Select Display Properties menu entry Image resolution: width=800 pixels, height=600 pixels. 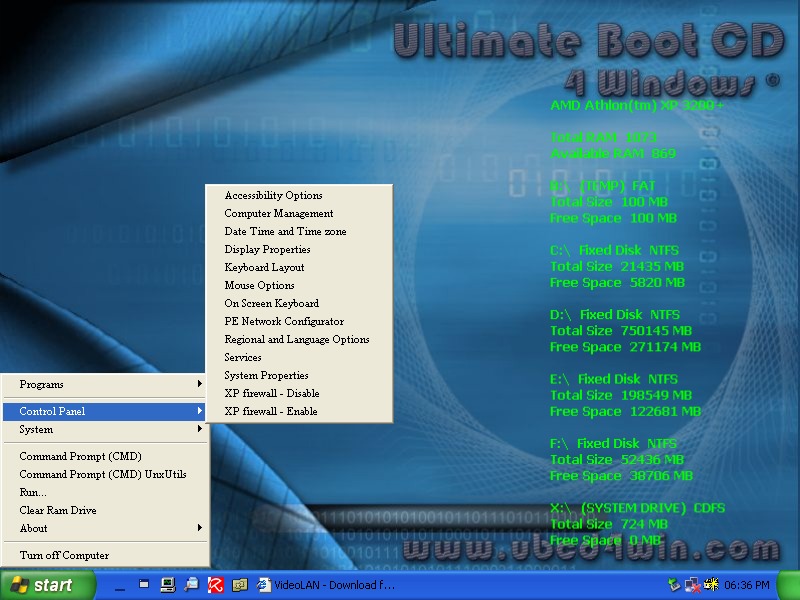click(267, 249)
